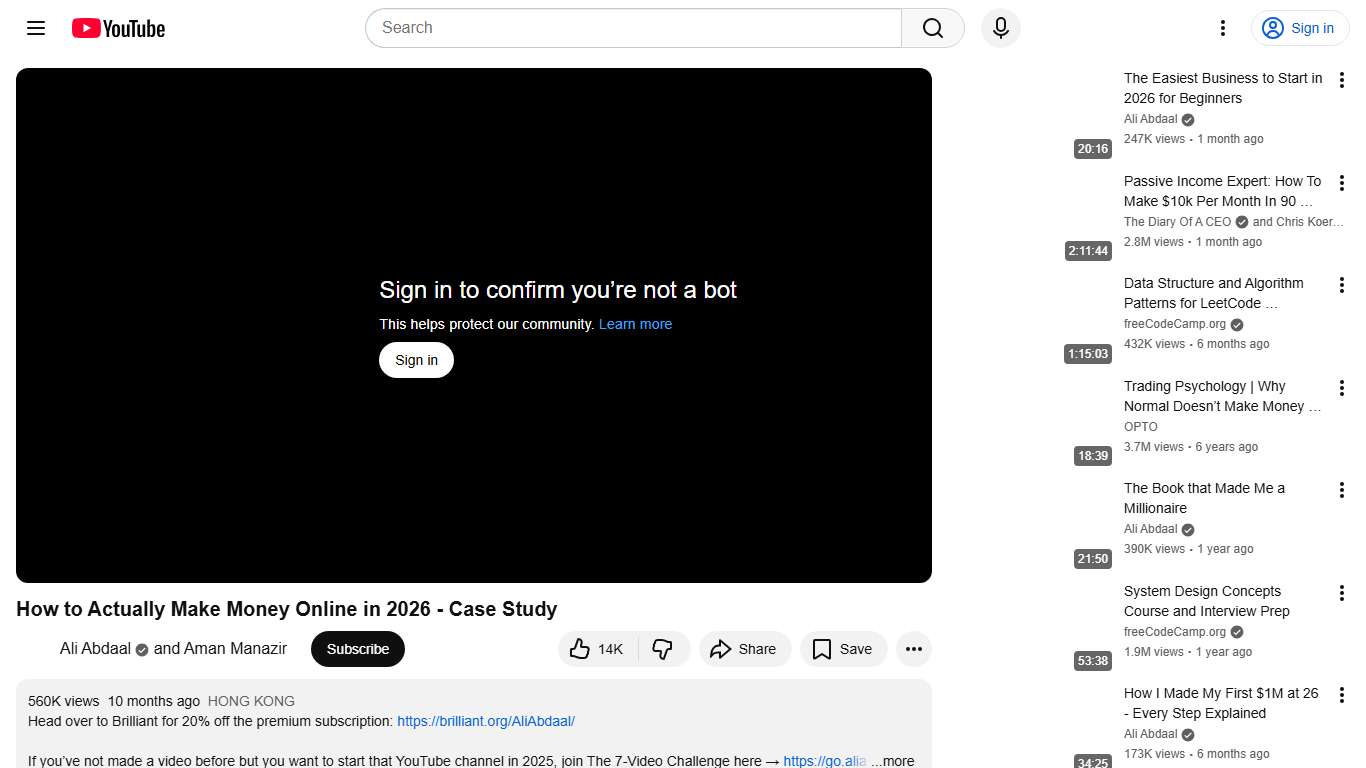Follow the brilliant.org sponsor link
This screenshot has width=1366, height=768.
pyautogui.click(x=486, y=721)
